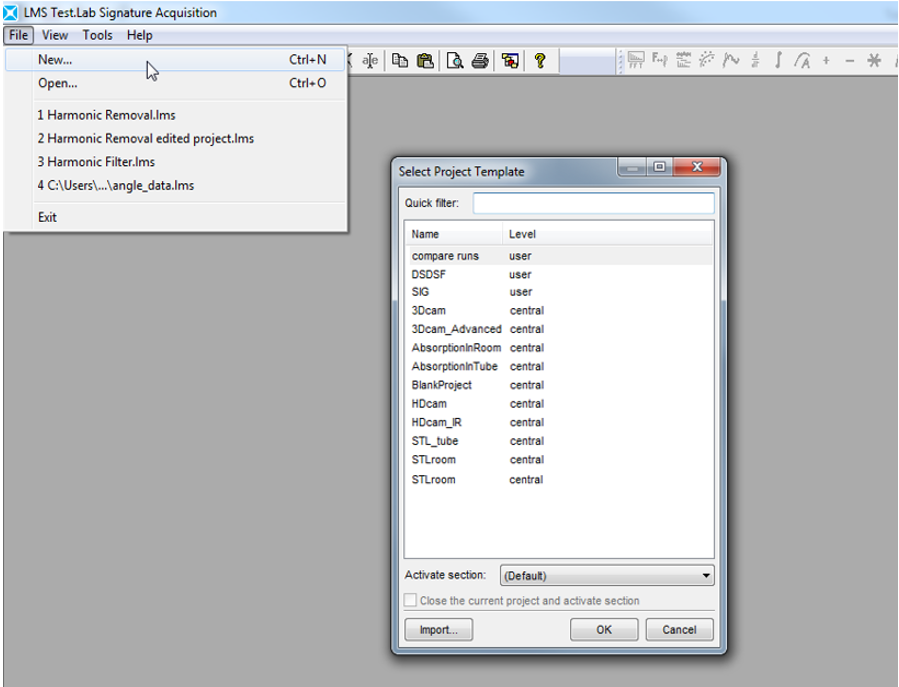Open recent file 1 Harmonic Removal.lms
The image size is (899, 687).
[175, 115]
